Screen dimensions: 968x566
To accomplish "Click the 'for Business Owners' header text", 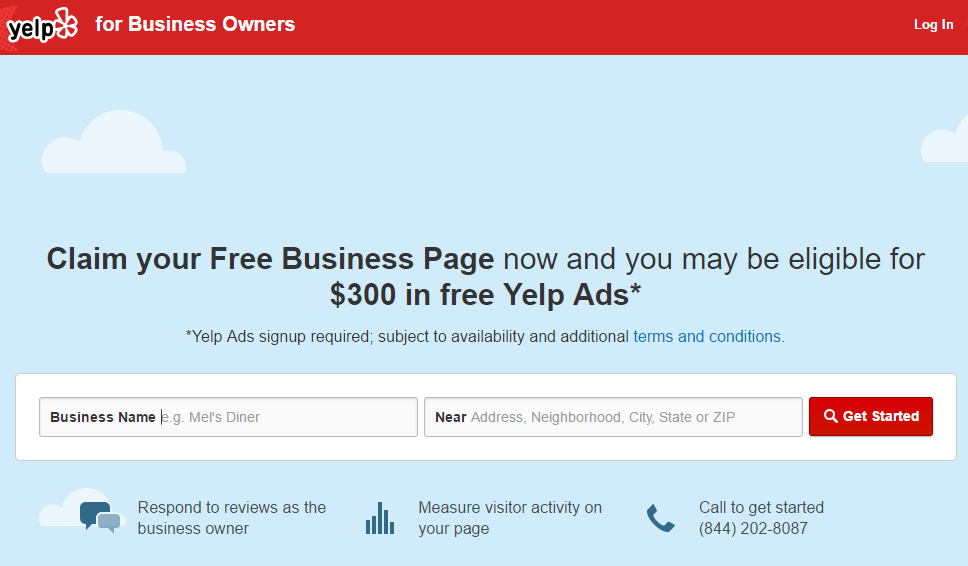I will pos(195,24).
